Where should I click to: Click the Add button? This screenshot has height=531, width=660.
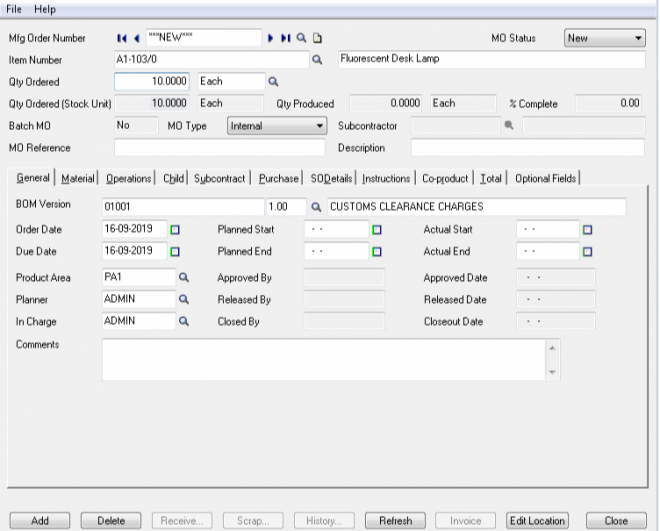tap(40, 521)
